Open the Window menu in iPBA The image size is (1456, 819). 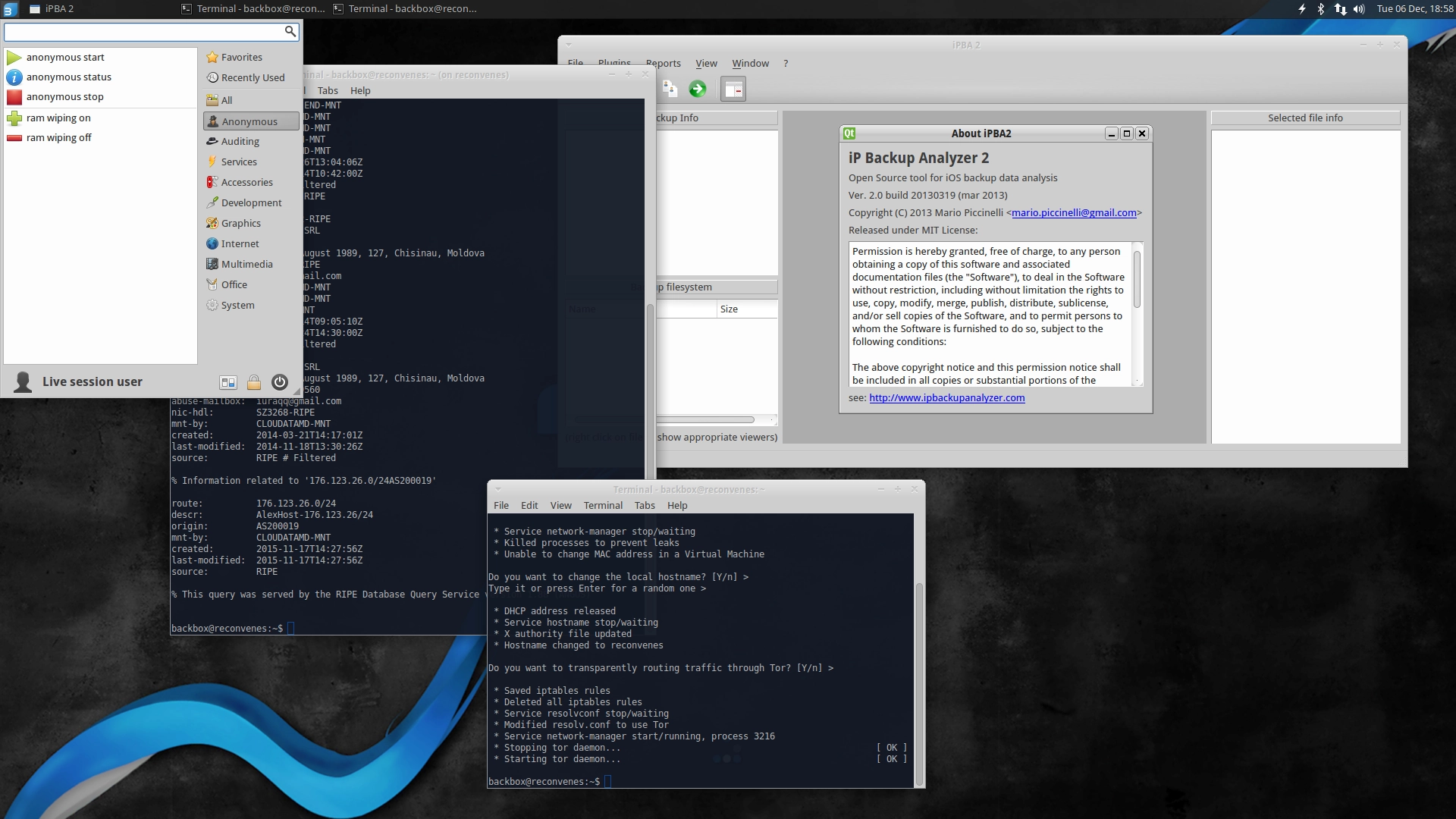tap(750, 63)
